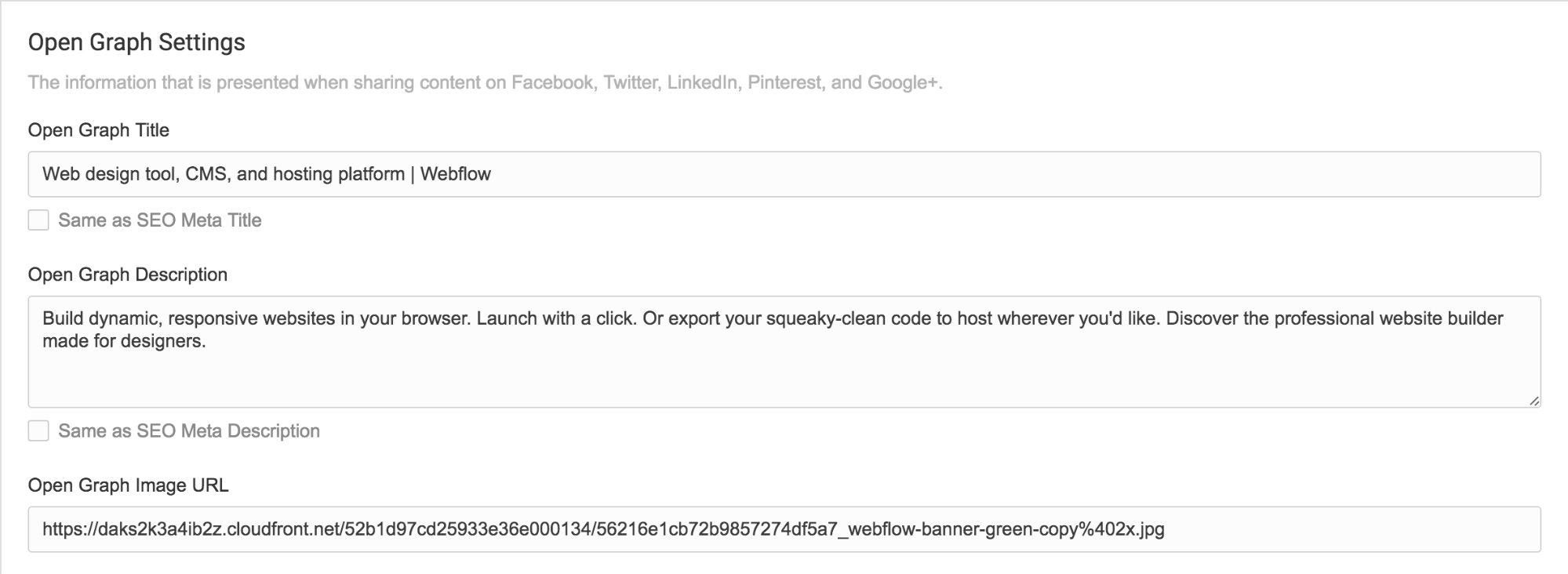Place cursor on 'made for designers.' in description
Viewport: 1568px width, 574px height.
click(x=124, y=341)
